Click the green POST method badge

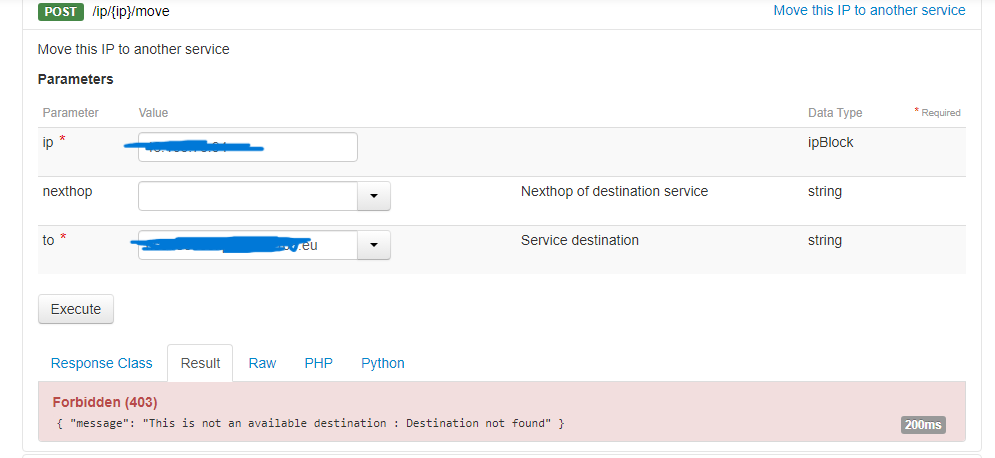60,11
